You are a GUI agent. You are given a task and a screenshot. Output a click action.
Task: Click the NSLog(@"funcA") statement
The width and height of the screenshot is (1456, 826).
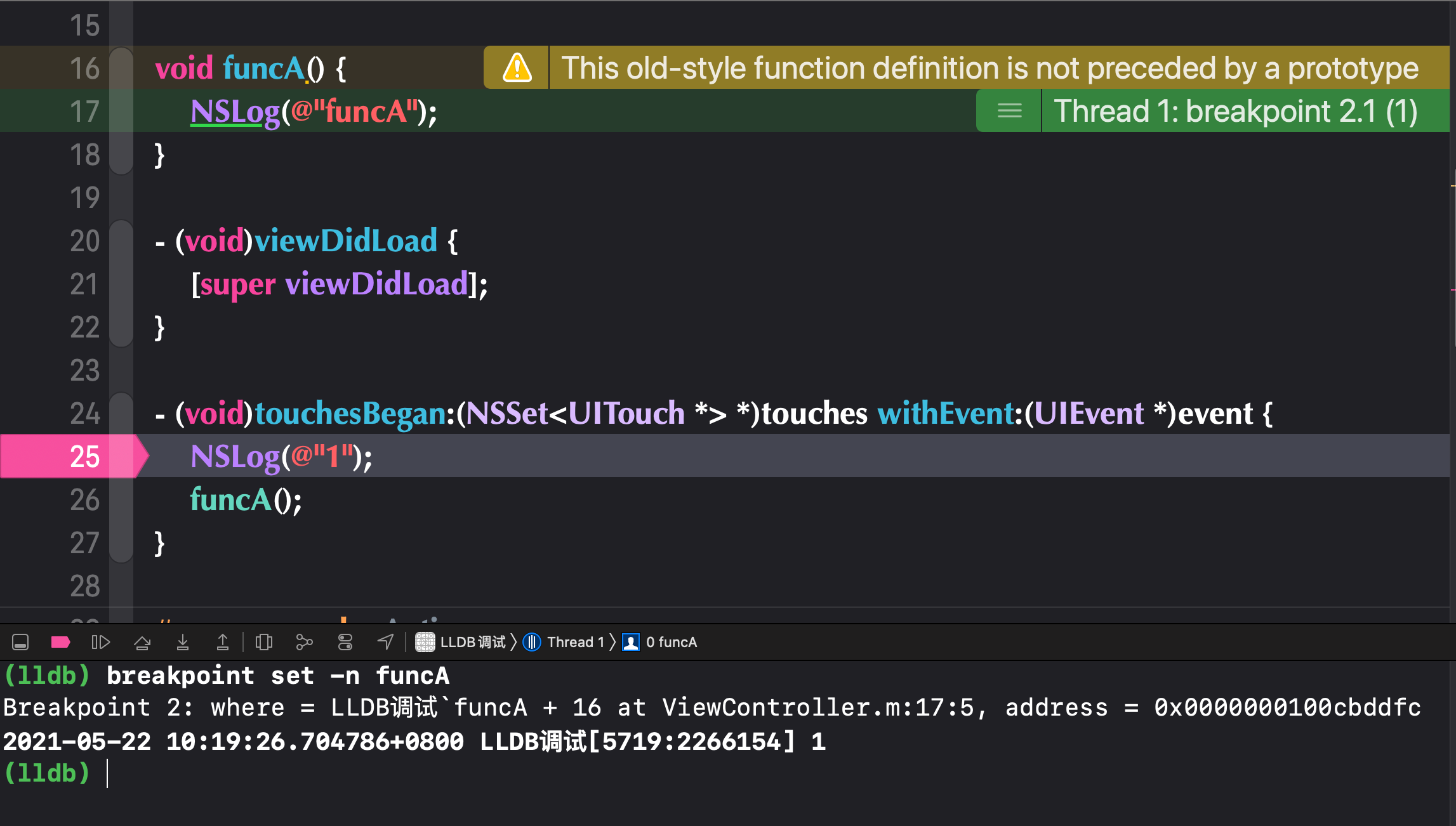click(x=314, y=112)
